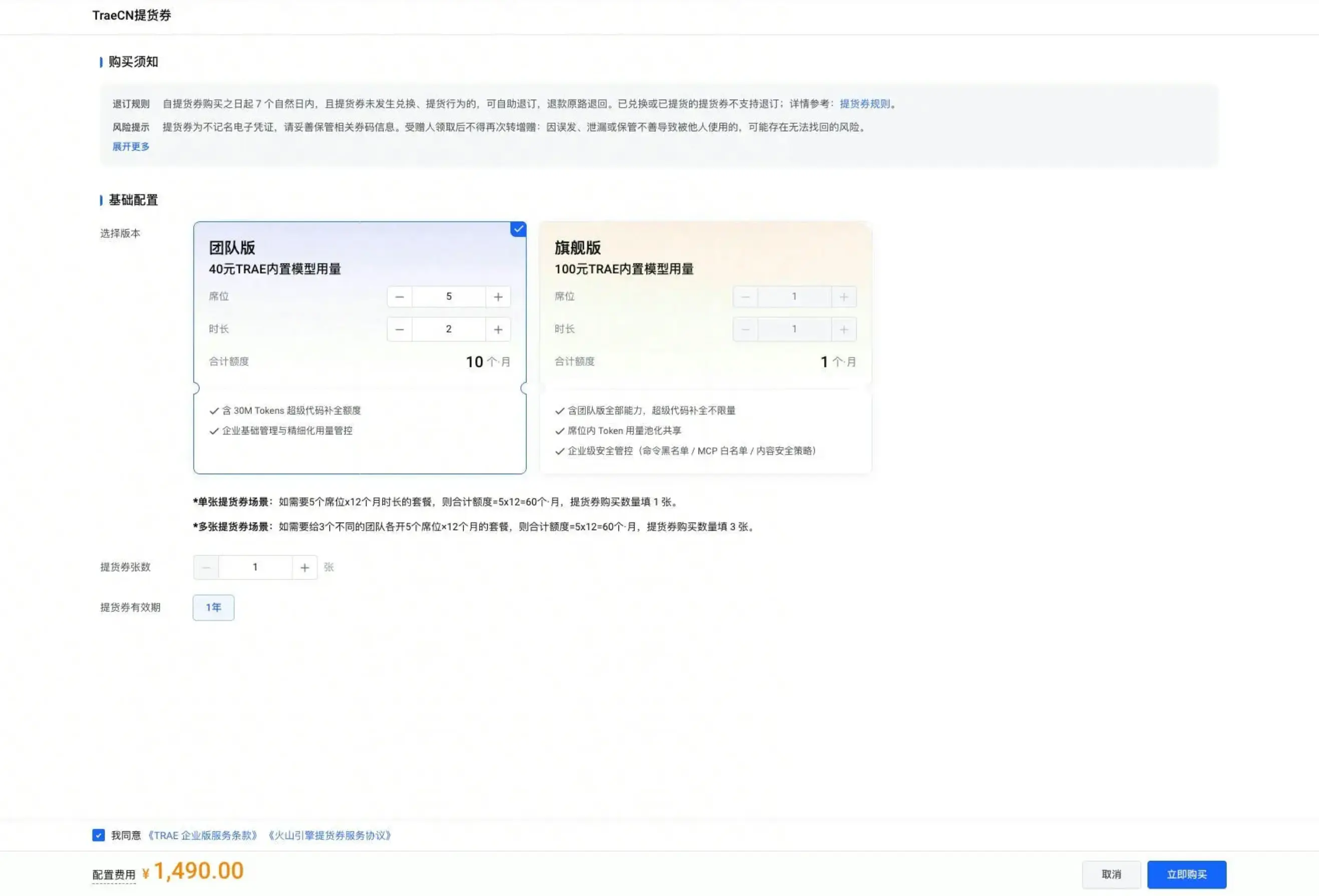Click the 配置费用 label
Viewport: 1319px width, 896px height.
[114, 874]
